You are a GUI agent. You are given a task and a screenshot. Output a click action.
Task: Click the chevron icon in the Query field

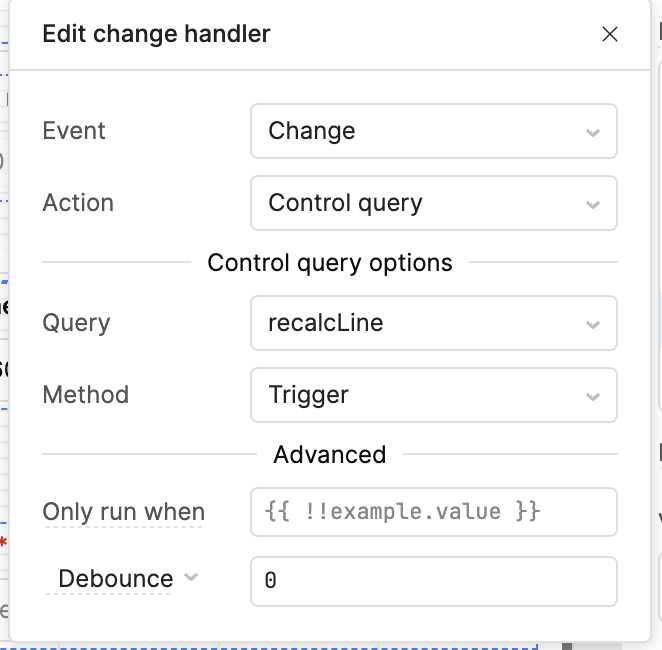pos(593,324)
